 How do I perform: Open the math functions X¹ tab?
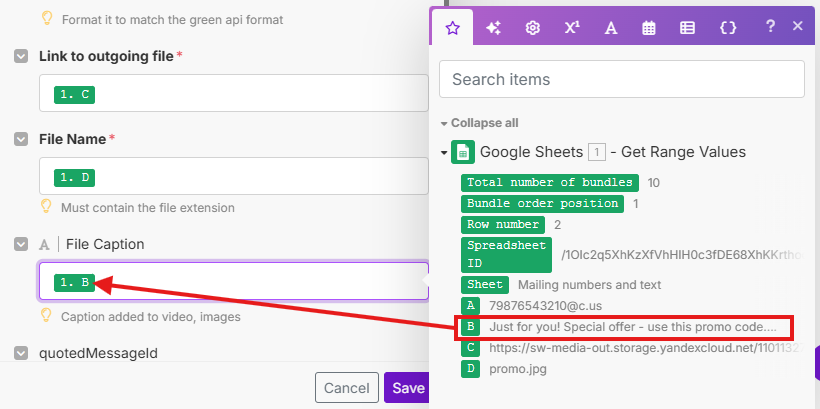point(572,28)
